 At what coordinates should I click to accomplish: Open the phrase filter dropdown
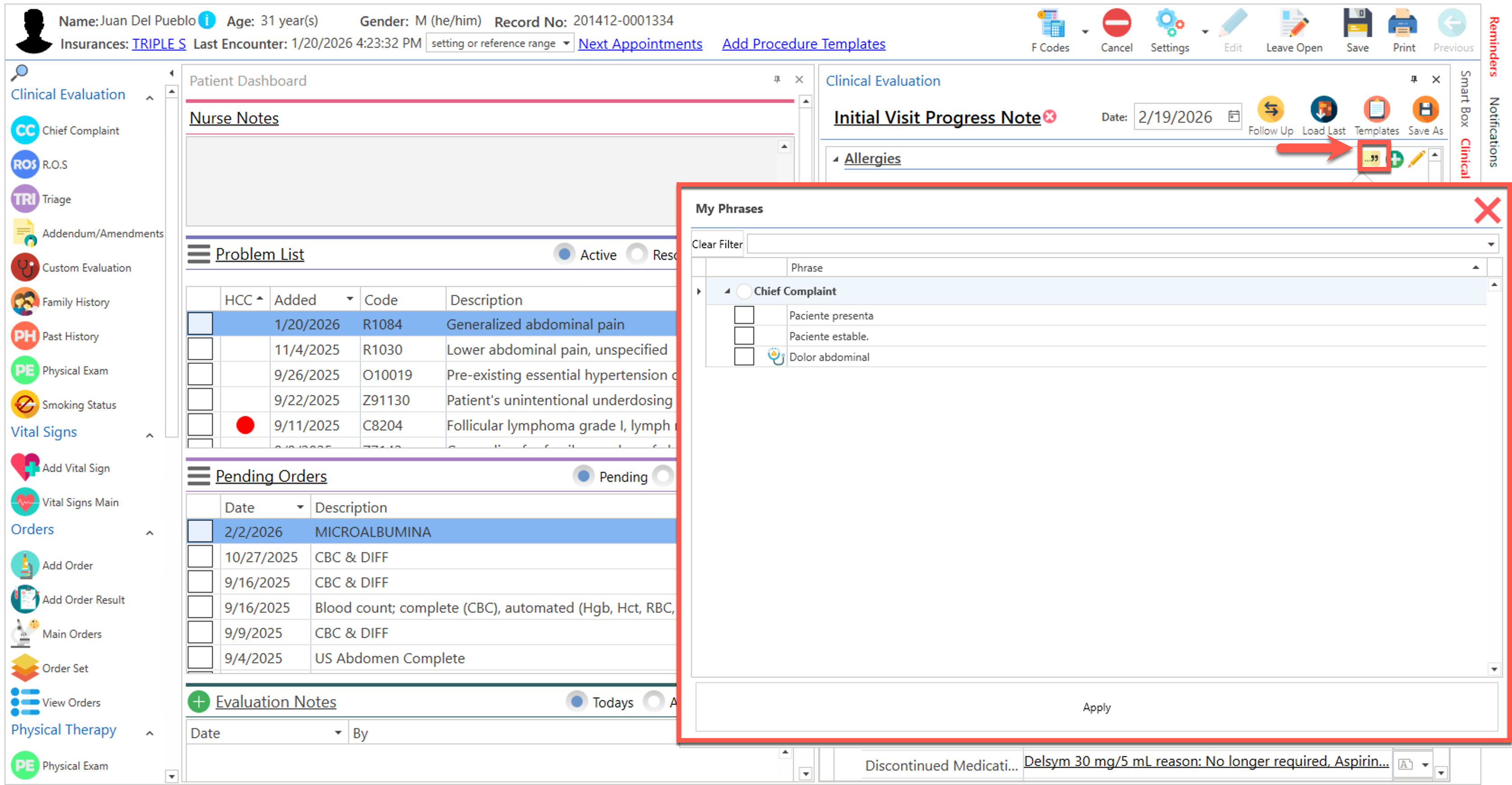(x=1490, y=244)
